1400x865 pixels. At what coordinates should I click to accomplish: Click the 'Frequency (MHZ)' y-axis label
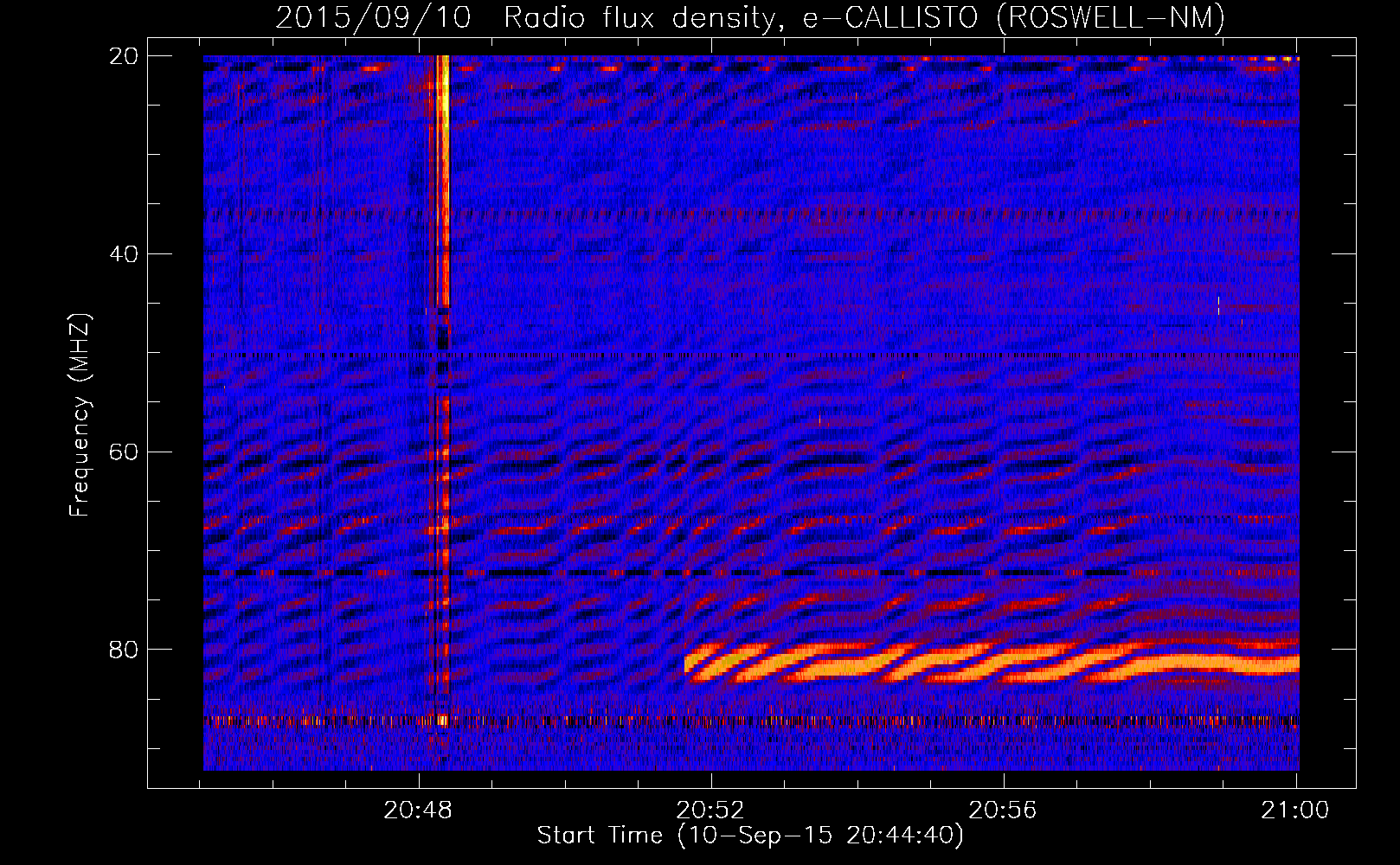(80, 414)
